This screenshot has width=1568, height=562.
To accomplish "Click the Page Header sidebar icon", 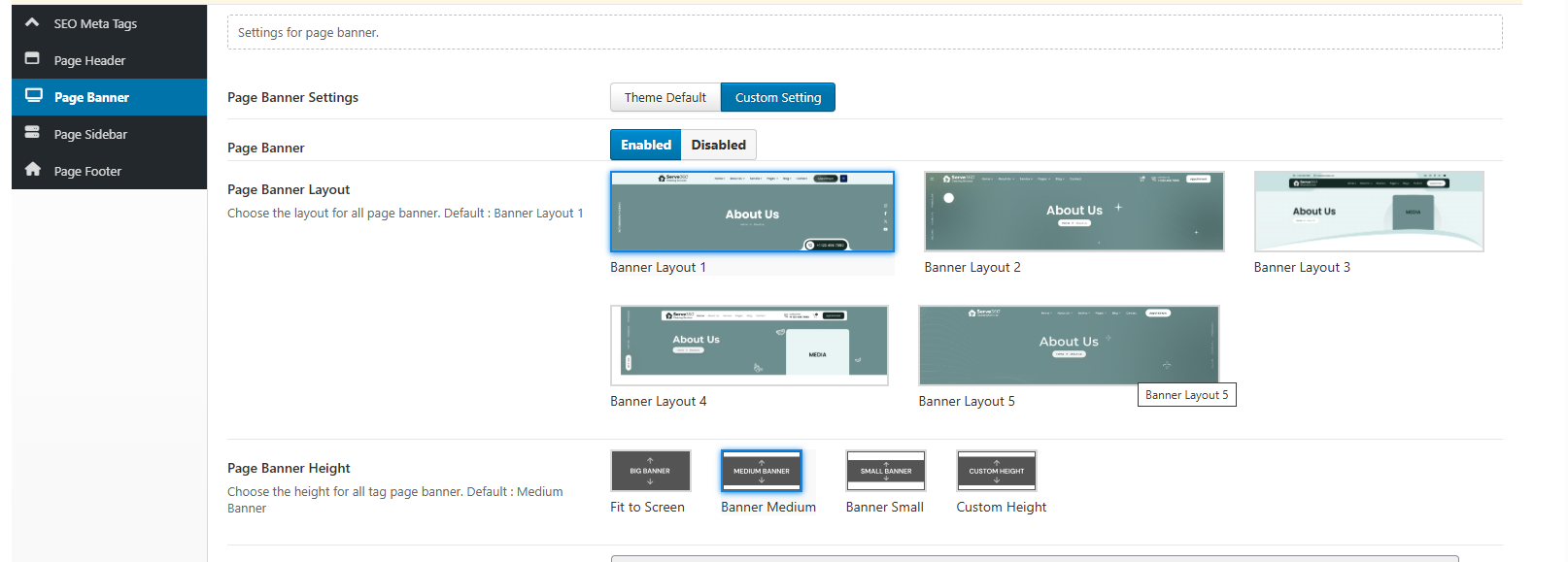I will 32,59.
